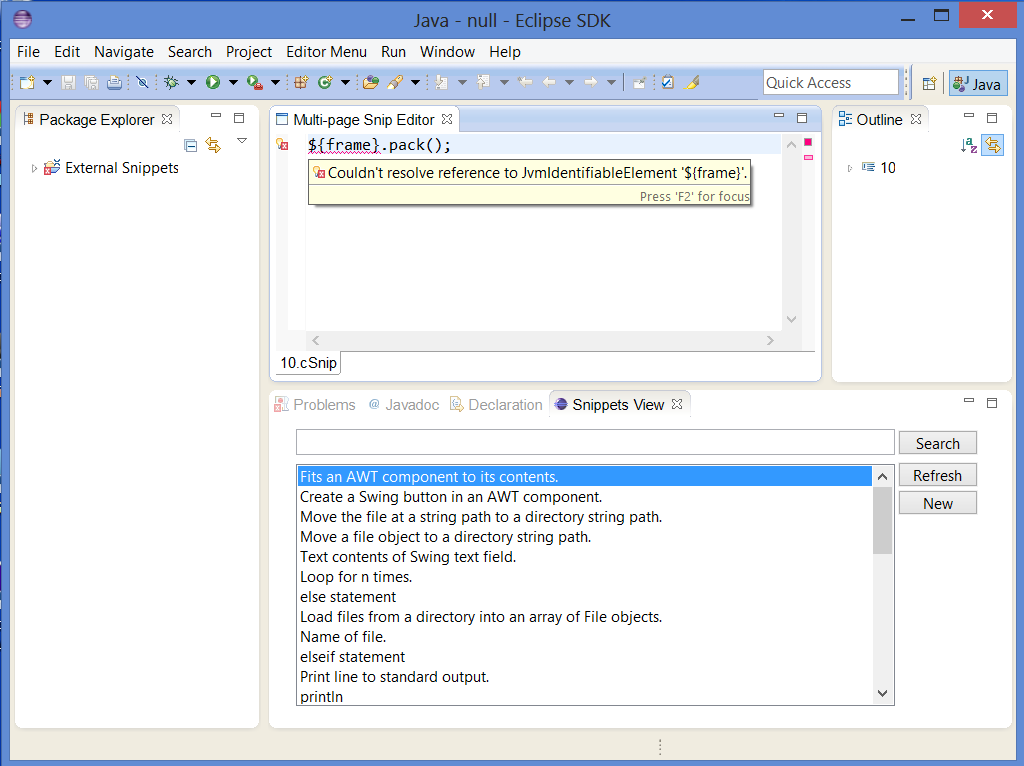Open the Run dropdown arrow

coord(233,82)
